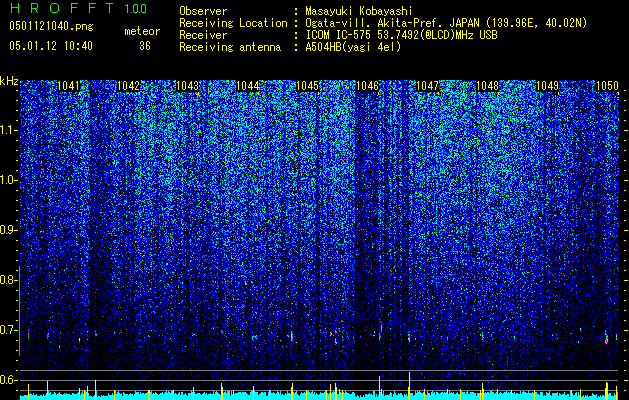Select the 1050 time marker
Screen dimensions: 629x400
click(607, 86)
